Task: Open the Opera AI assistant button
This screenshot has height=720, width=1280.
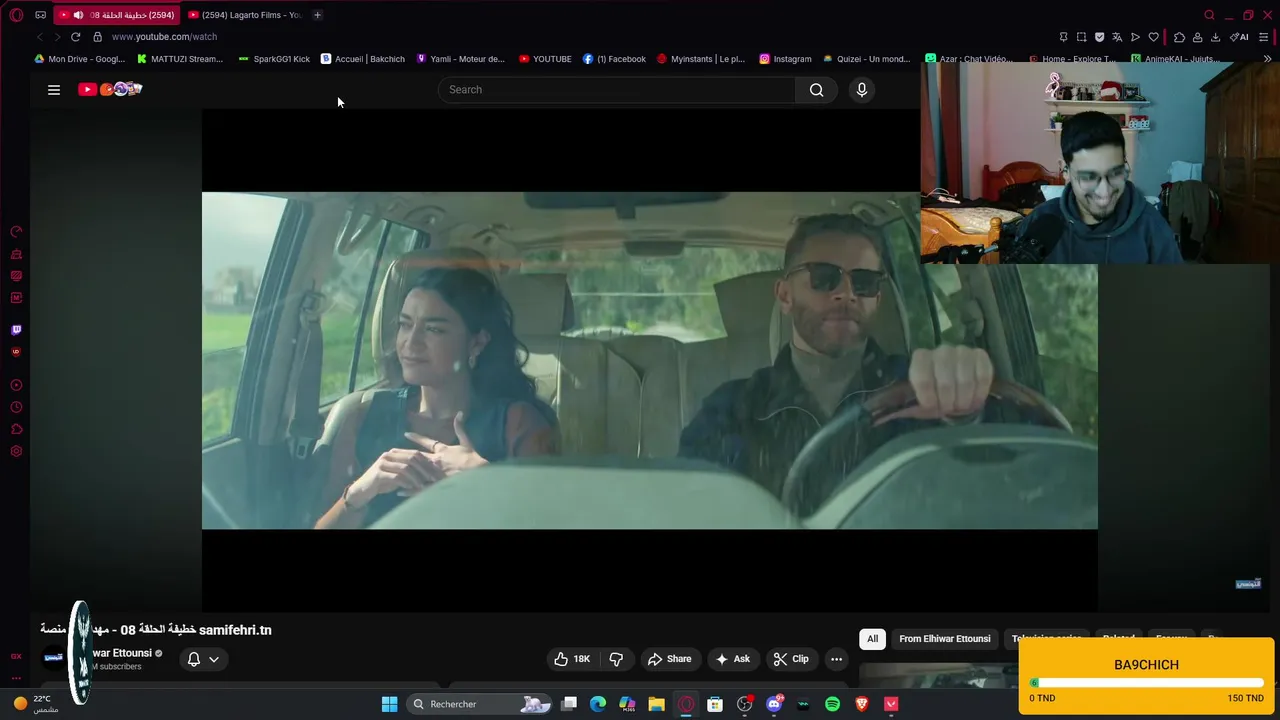Action: (x=1239, y=37)
